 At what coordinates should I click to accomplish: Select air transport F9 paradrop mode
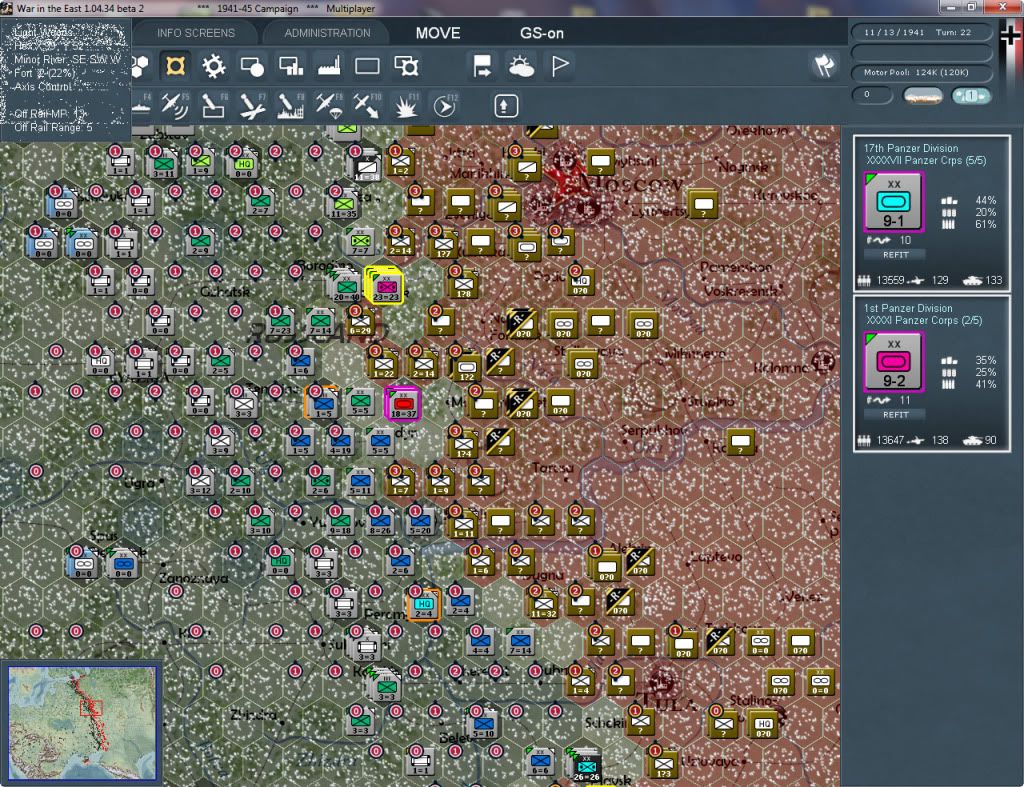[x=329, y=106]
